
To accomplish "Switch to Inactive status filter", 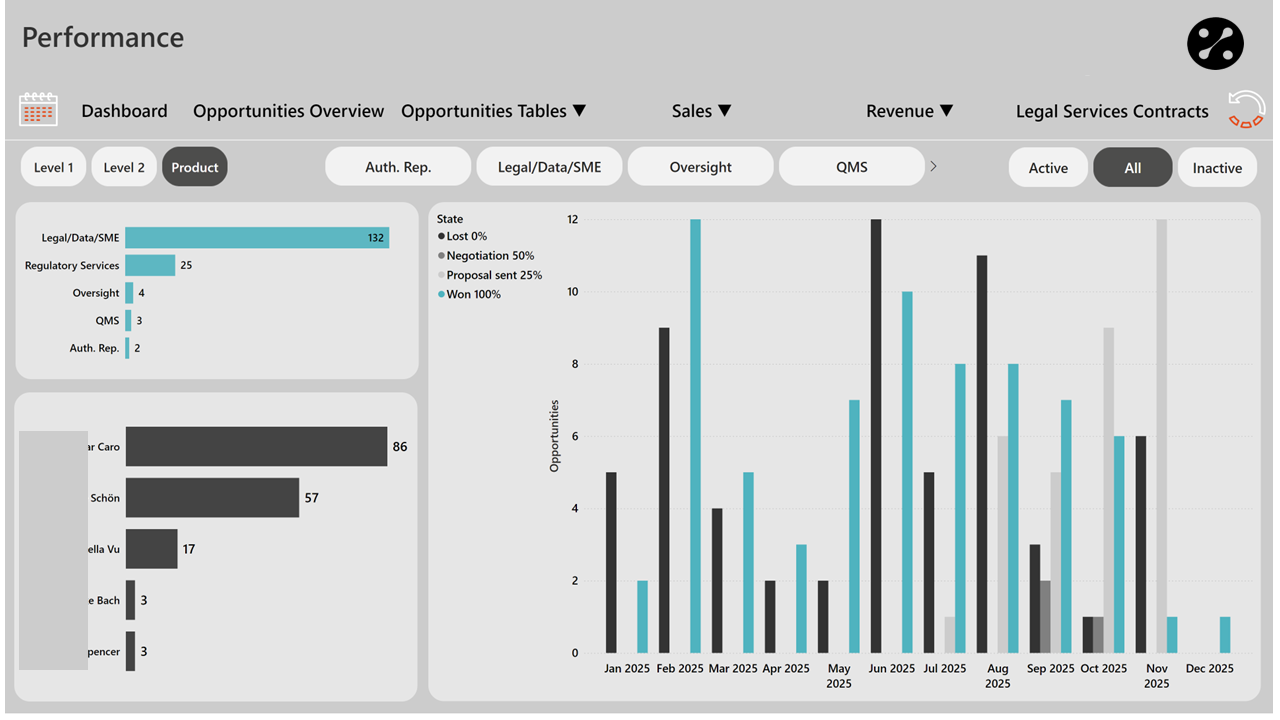I will [1216, 168].
